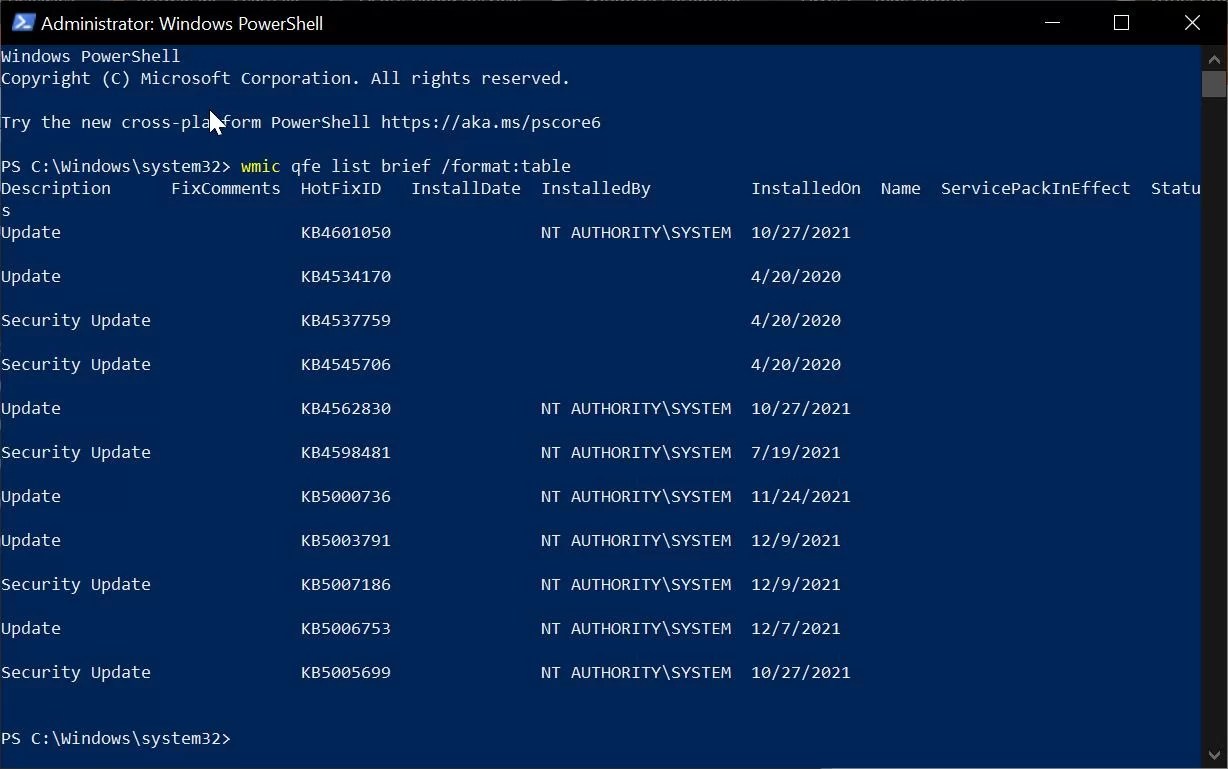Place the cursor at the empty command prompt
Viewport: 1228px width, 769px height.
pos(245,738)
